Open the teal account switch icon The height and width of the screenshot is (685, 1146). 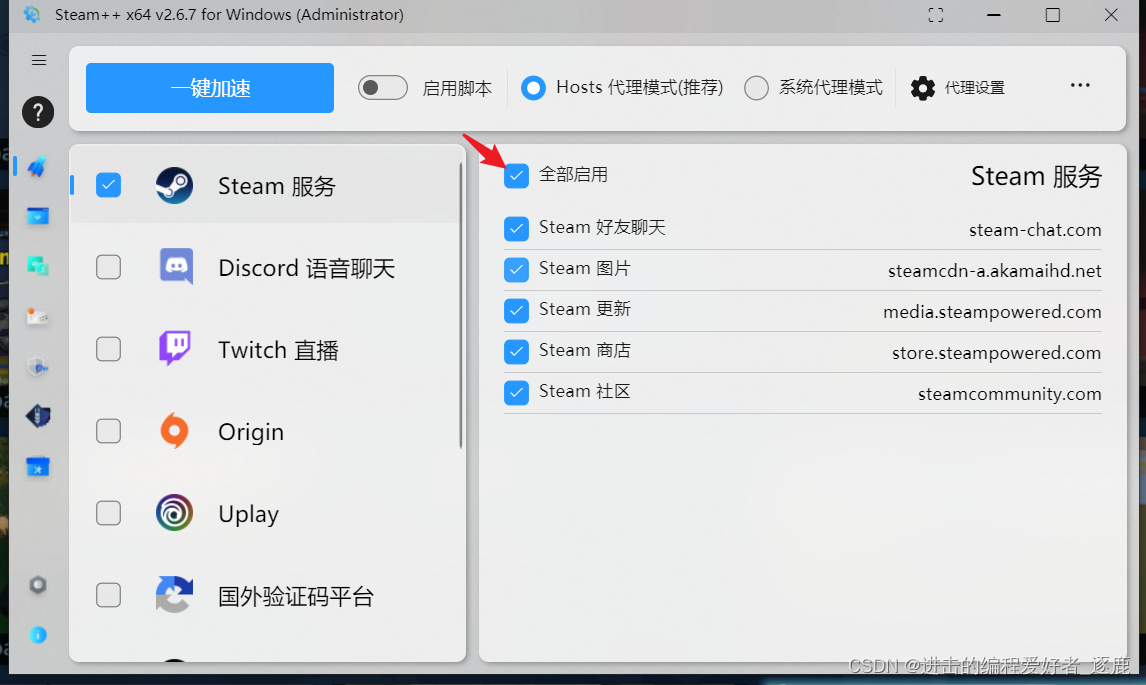37,265
